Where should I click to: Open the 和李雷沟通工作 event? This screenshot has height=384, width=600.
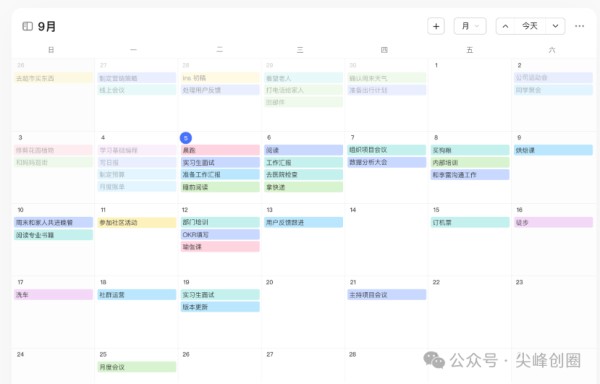(470, 175)
